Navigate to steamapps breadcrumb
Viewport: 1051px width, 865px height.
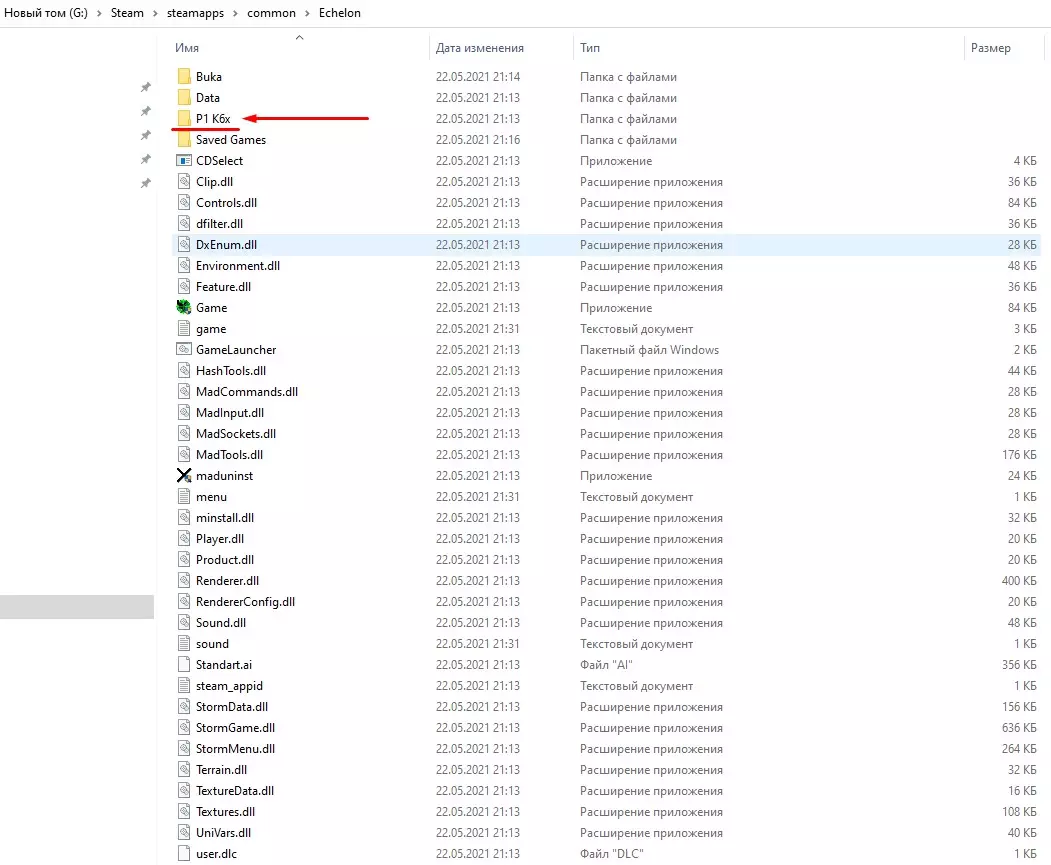click(x=195, y=13)
